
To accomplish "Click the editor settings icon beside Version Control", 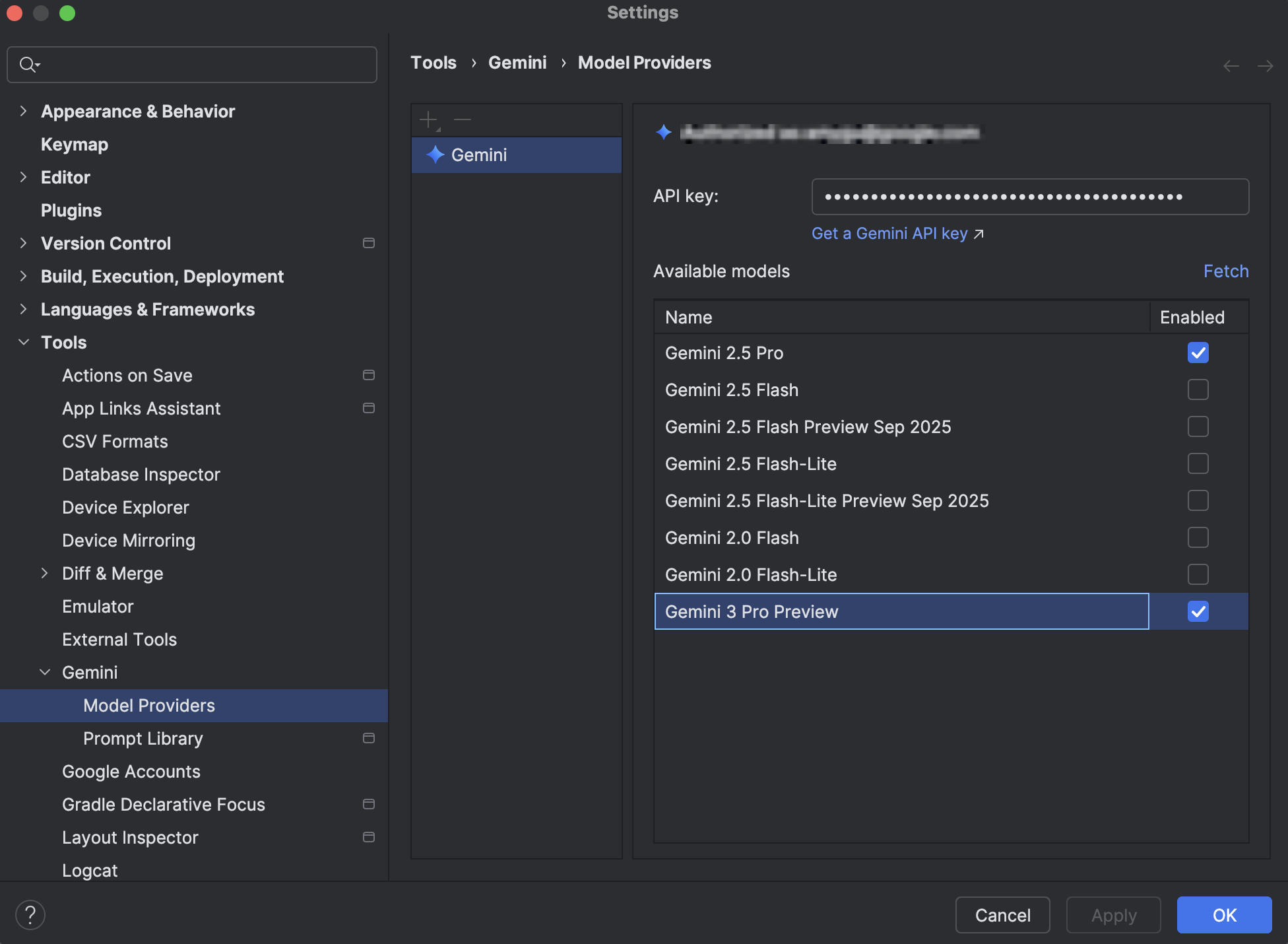I will coord(369,243).
